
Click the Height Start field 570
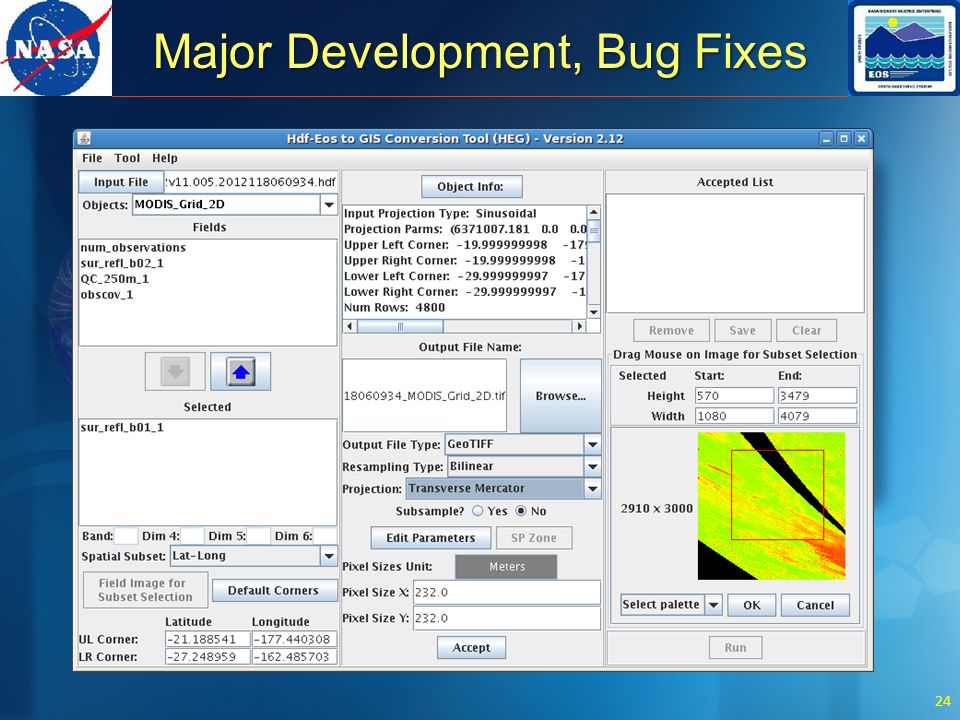pyautogui.click(x=734, y=396)
